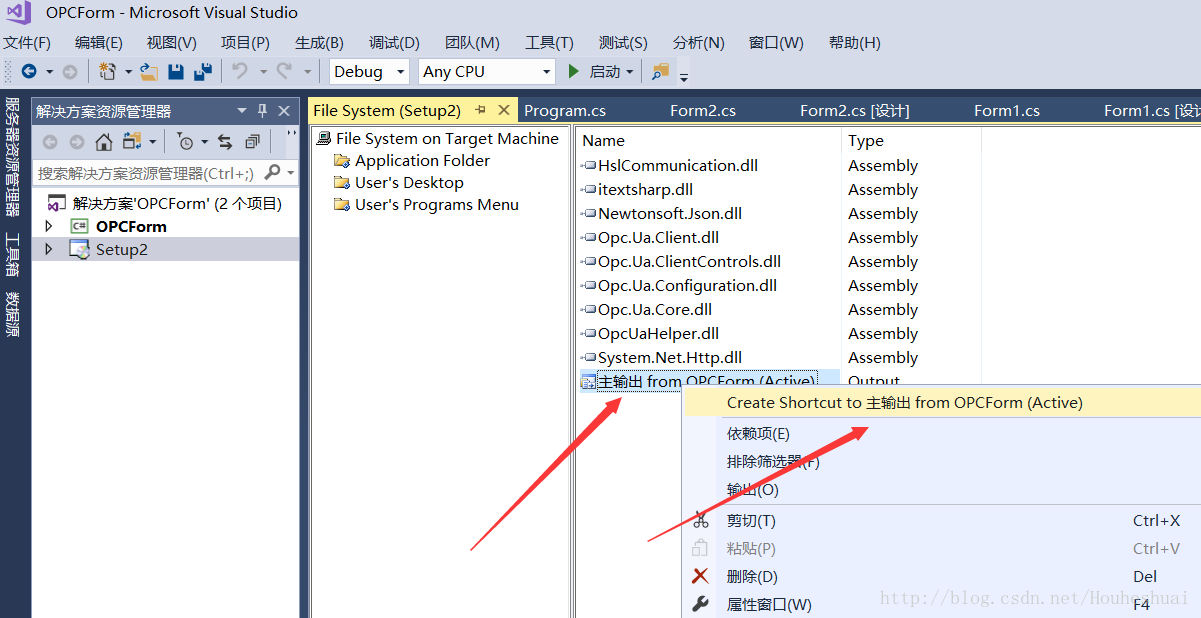Open dropdown arrow next to 启动 button
This screenshot has width=1201, height=618.
[630, 72]
